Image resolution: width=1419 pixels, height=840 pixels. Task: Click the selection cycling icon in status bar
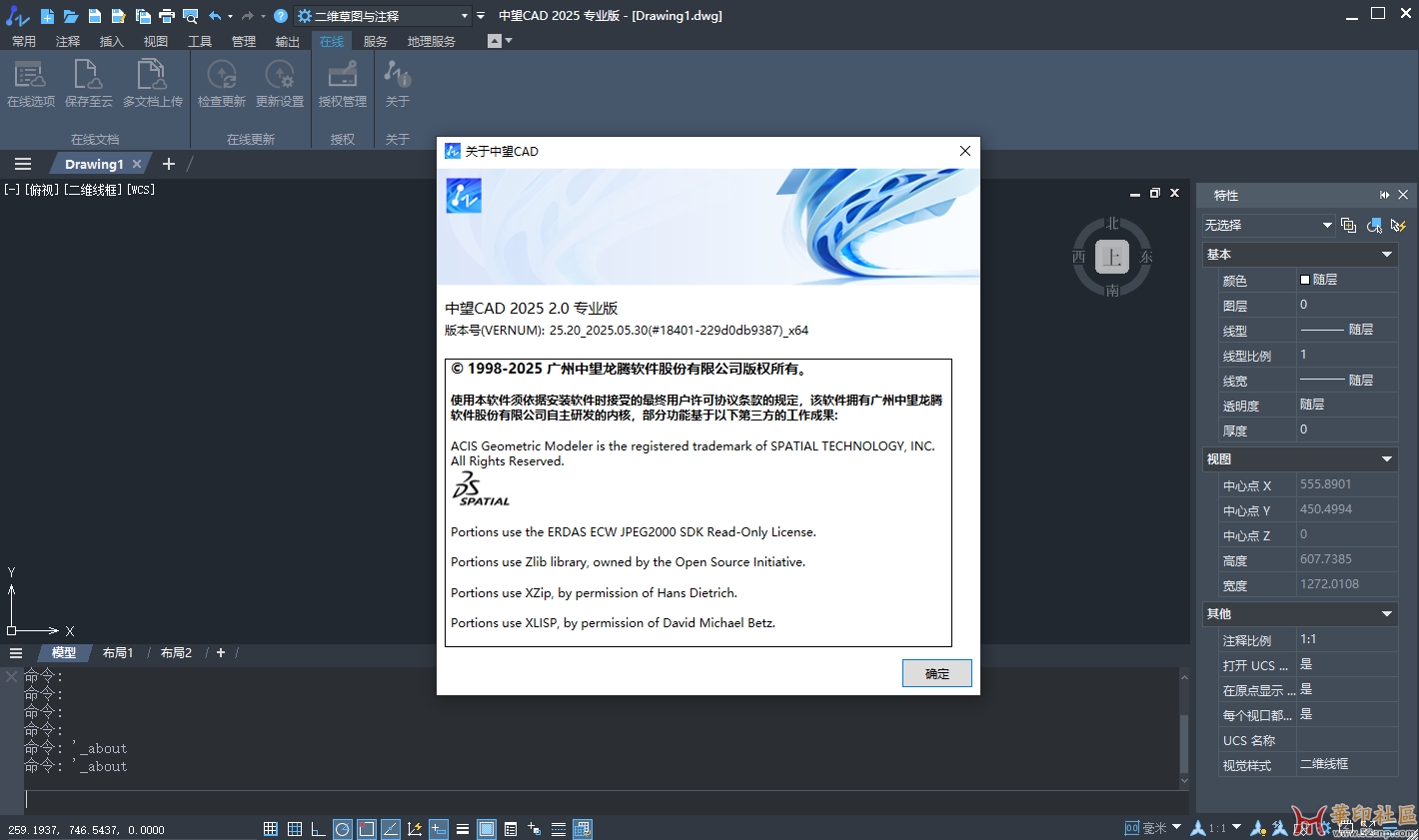click(x=535, y=829)
